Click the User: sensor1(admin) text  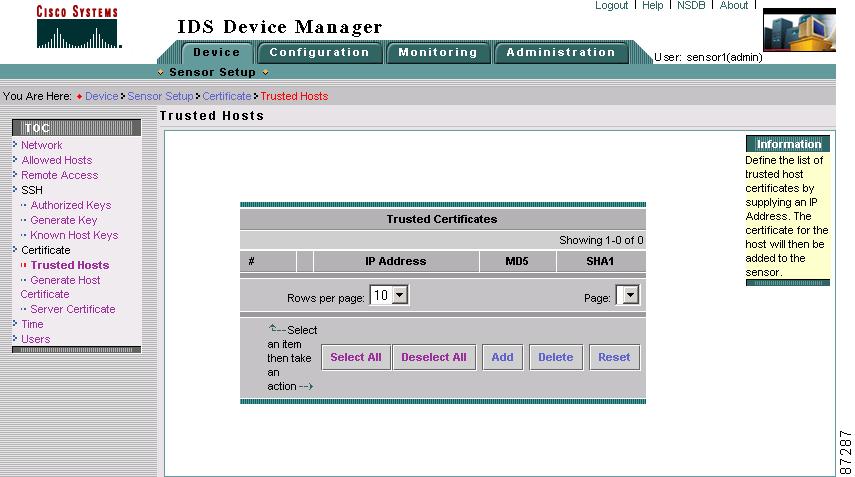click(708, 57)
